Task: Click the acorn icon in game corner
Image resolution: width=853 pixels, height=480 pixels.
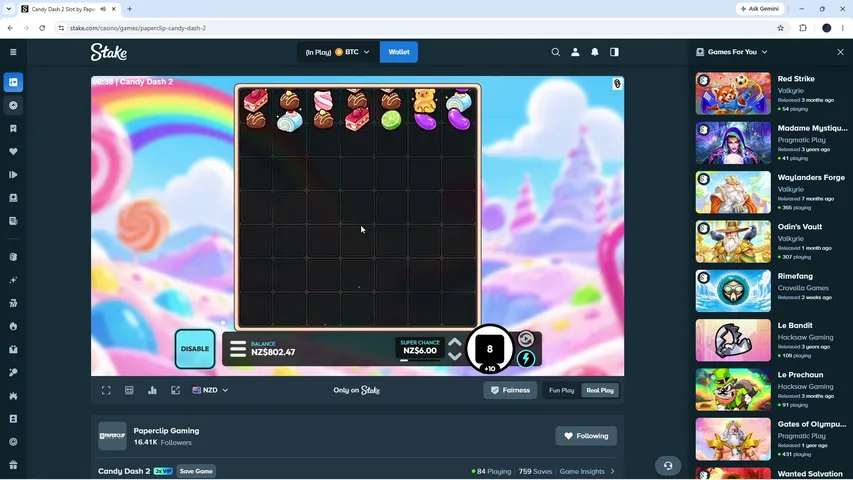Action: click(617, 84)
